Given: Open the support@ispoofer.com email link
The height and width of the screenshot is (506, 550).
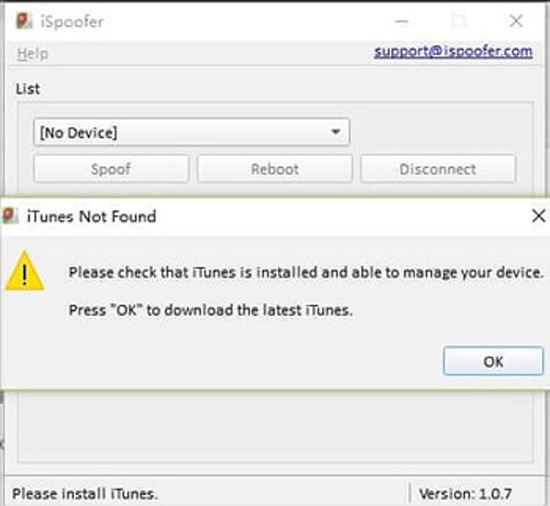Looking at the screenshot, I should tap(453, 52).
